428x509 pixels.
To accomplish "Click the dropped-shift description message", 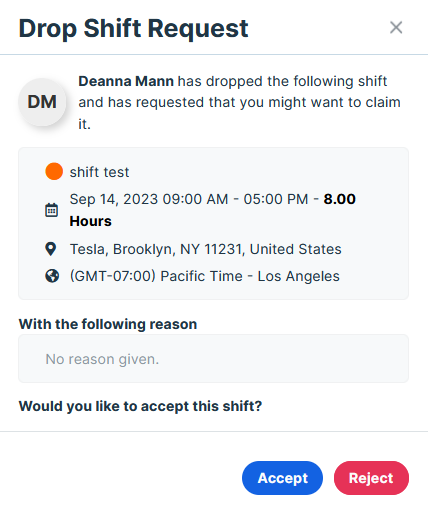I will pos(239,102).
